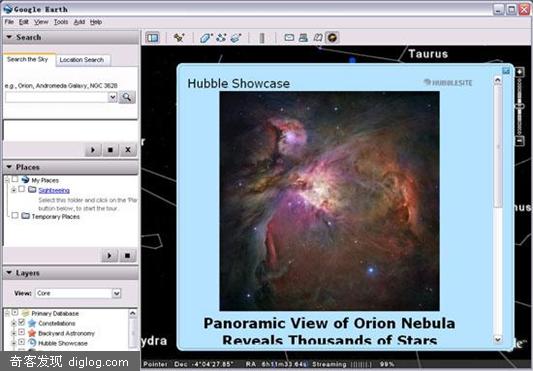
Task: Toggle the sidebar panel toolbar icon
Action: click(152, 37)
